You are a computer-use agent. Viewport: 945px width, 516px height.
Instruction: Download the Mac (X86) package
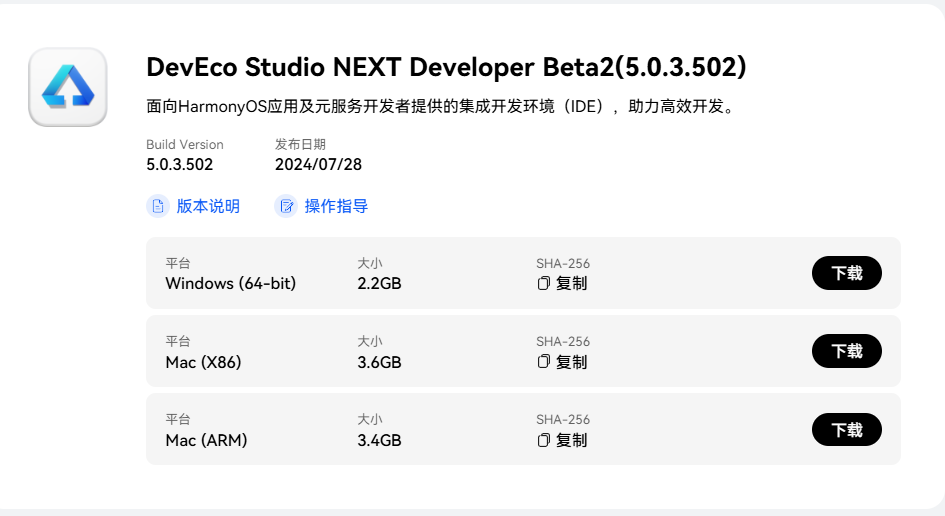coord(846,351)
